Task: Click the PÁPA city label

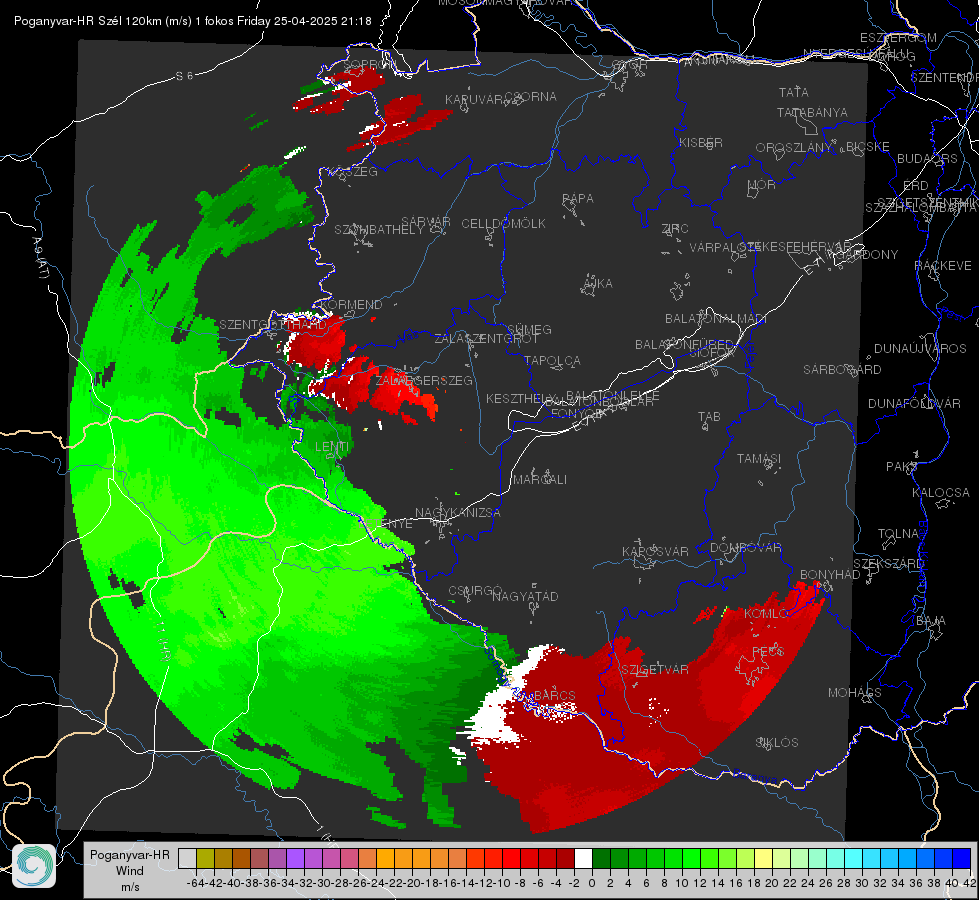Action: click(x=578, y=199)
